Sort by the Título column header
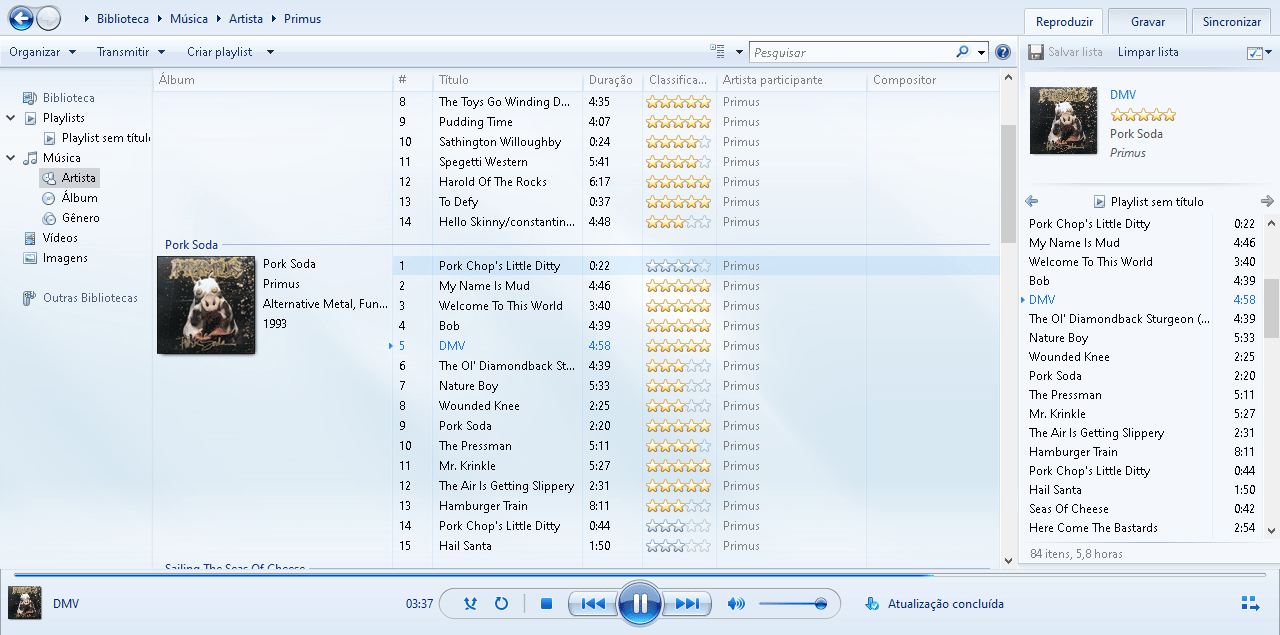Screen dimensions: 1280x635 pyautogui.click(x=508, y=80)
